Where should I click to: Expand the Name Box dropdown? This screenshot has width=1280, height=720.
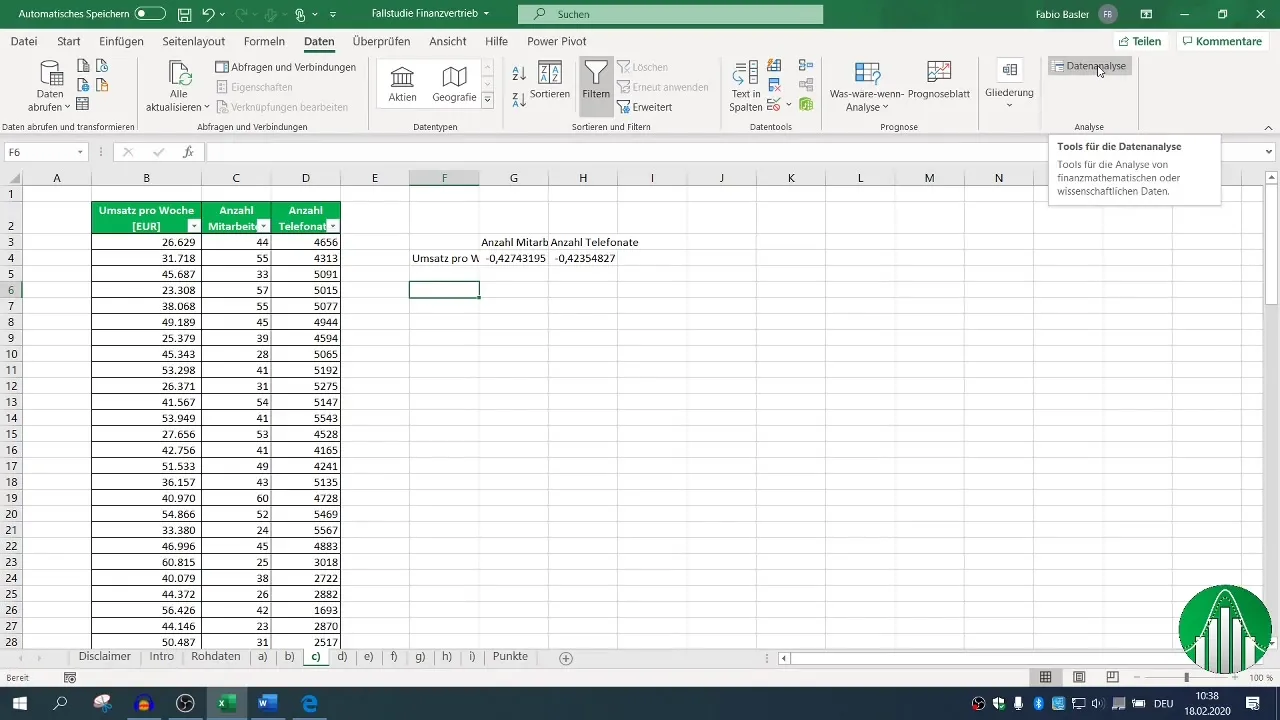click(x=80, y=152)
